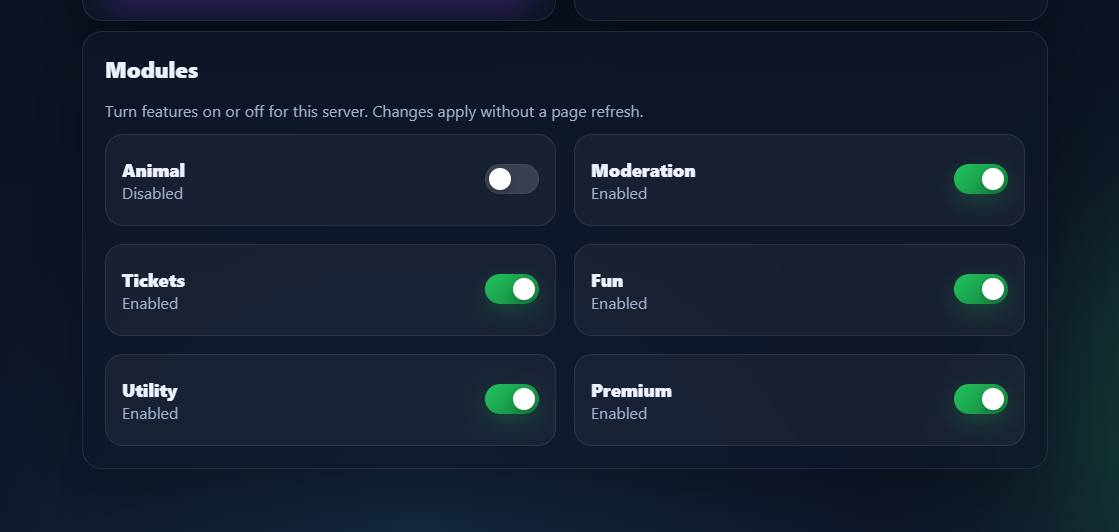The image size is (1119, 532).
Task: Click the Enabled status under Utility
Action: click(x=150, y=414)
